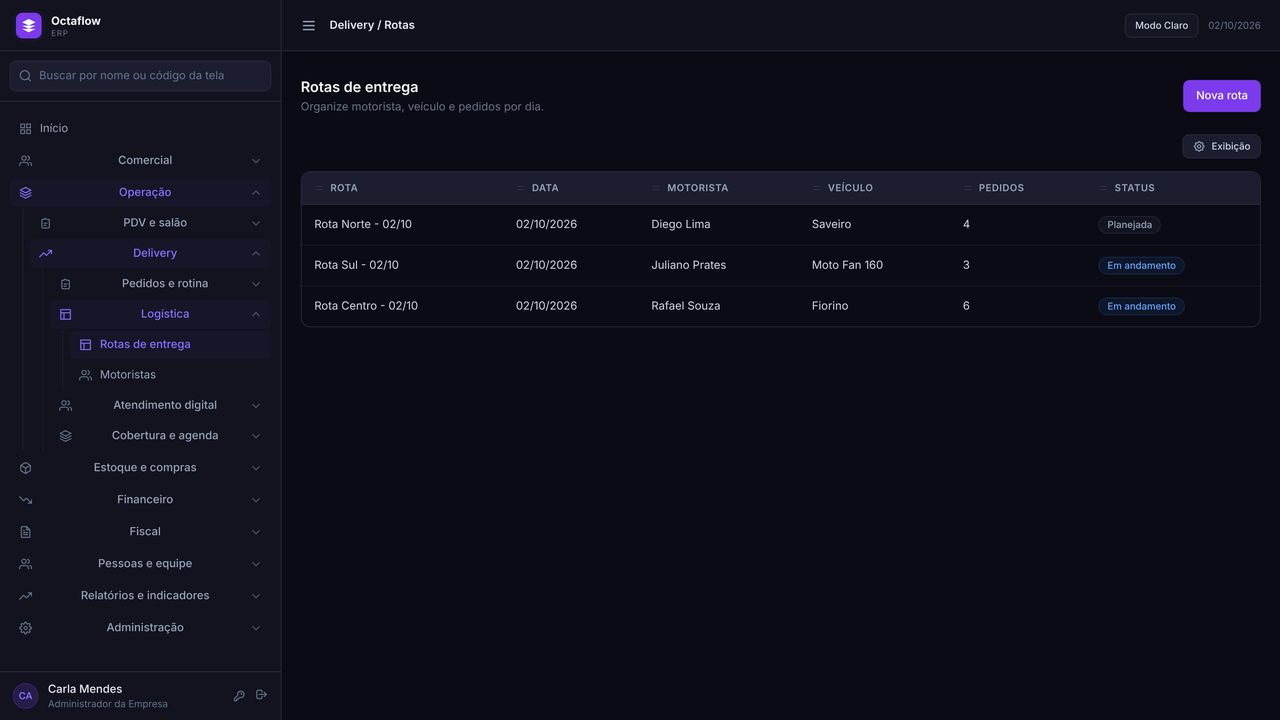Click the Planejada status badge
The image size is (1280, 720).
1129,225
